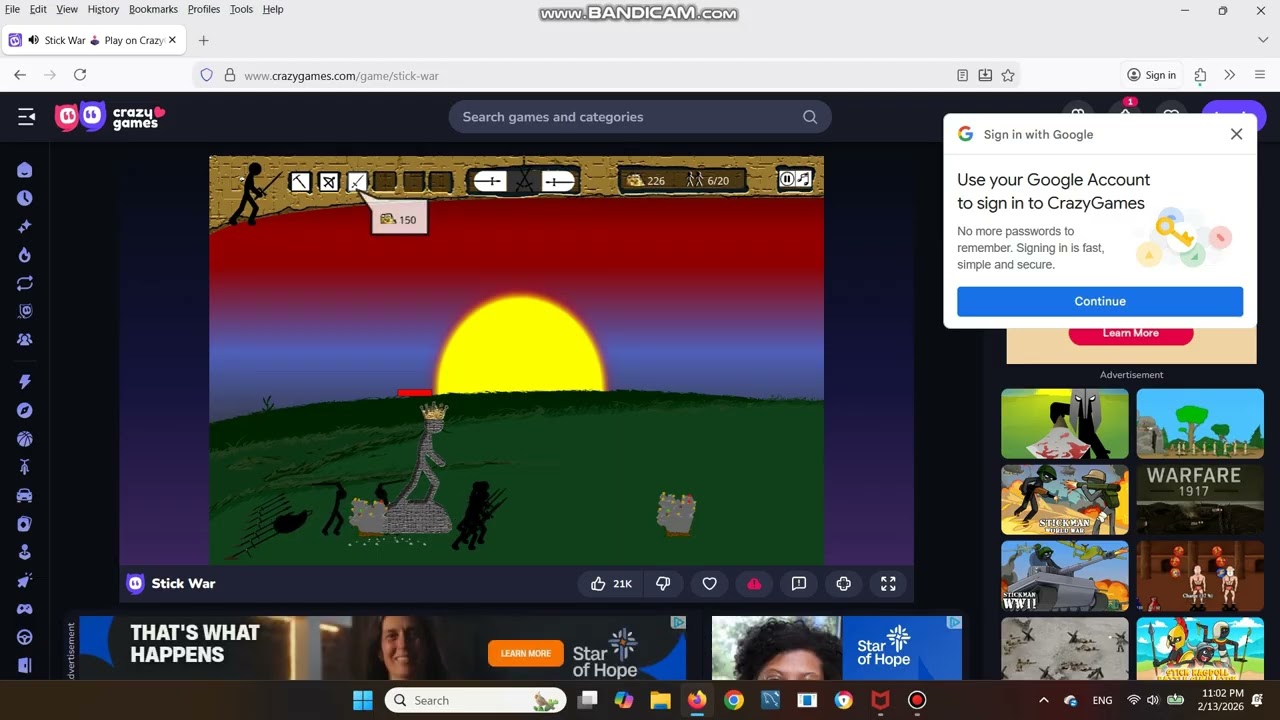Show hidden system tray icons
This screenshot has width=1280, height=720.
click(x=1044, y=701)
